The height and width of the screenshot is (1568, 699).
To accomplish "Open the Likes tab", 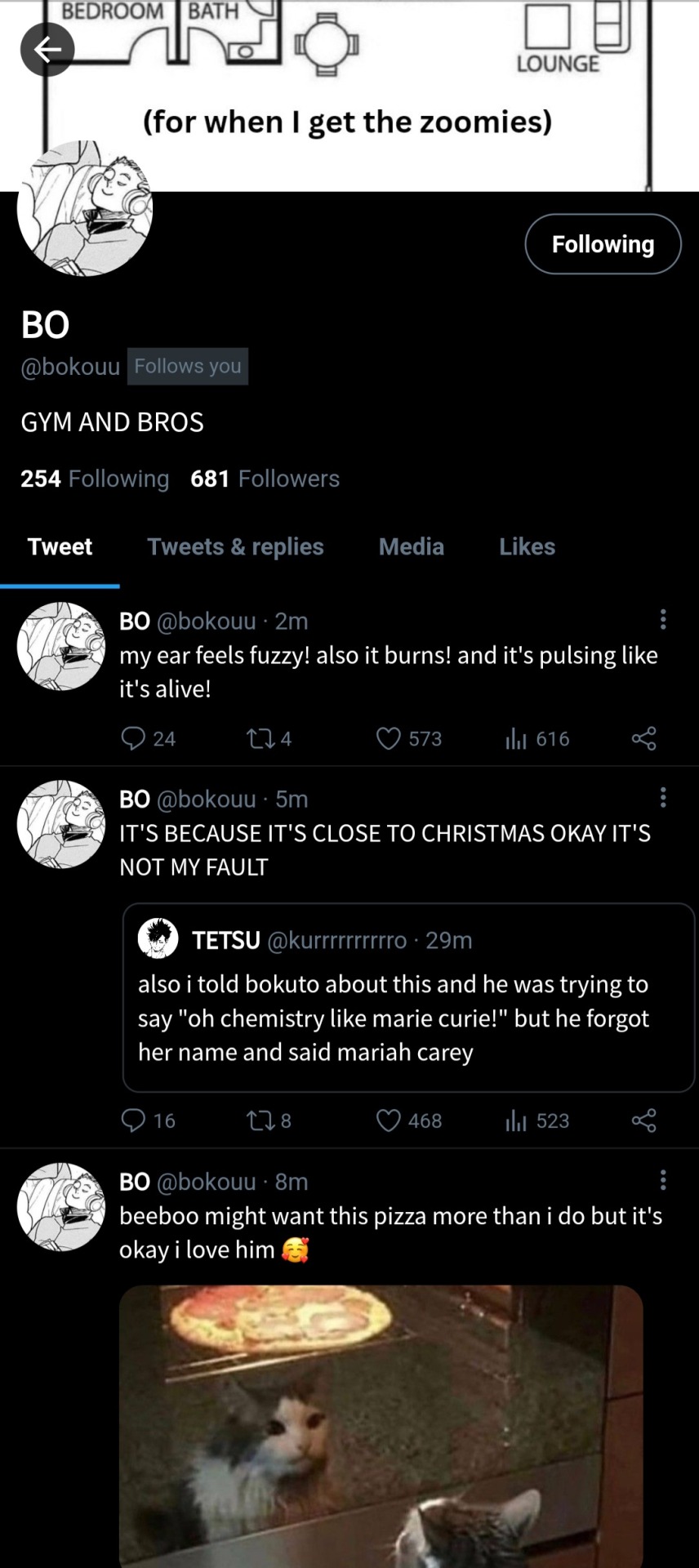I will coord(528,546).
